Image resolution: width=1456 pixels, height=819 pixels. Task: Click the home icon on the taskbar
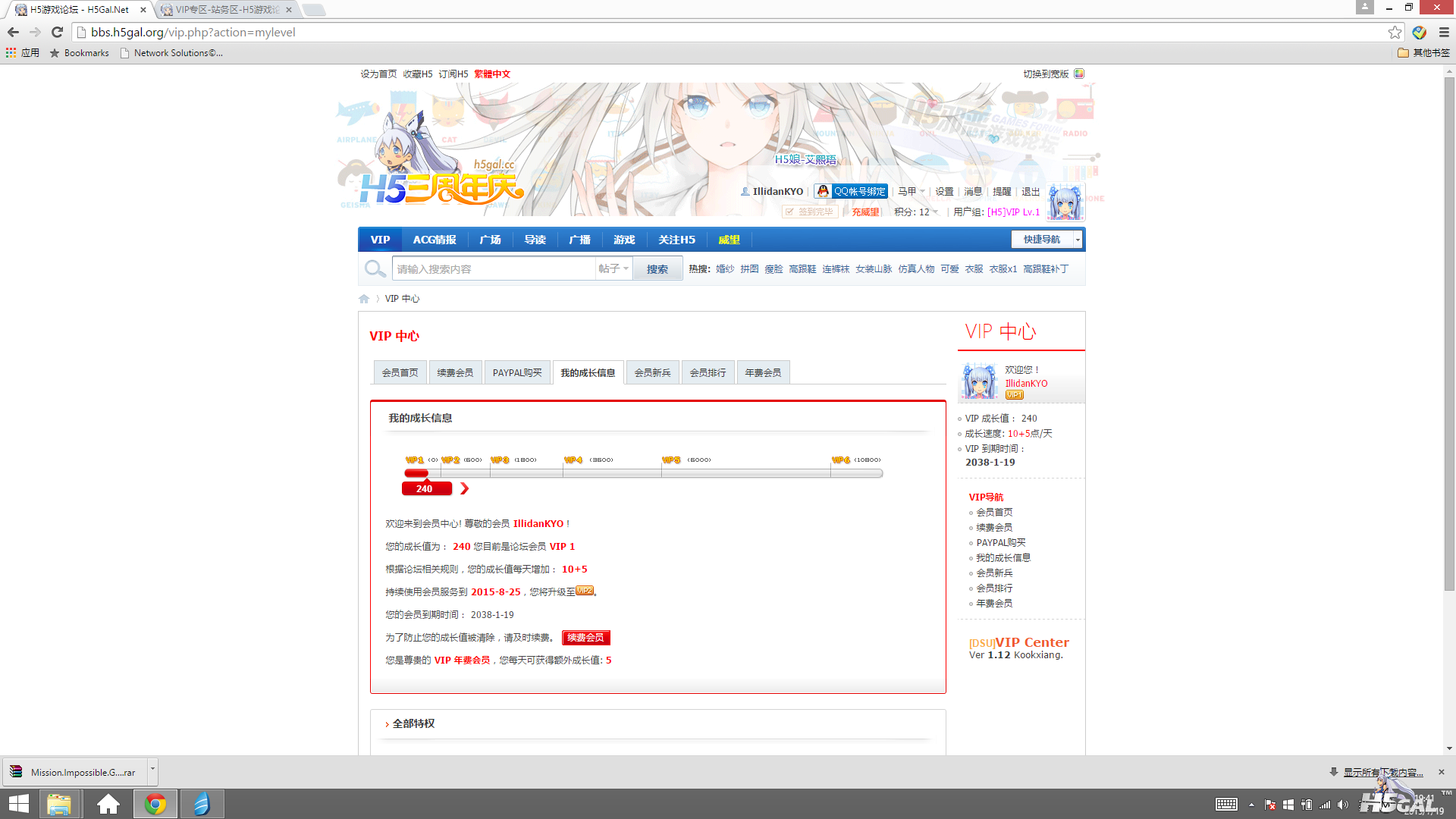pyautogui.click(x=108, y=804)
